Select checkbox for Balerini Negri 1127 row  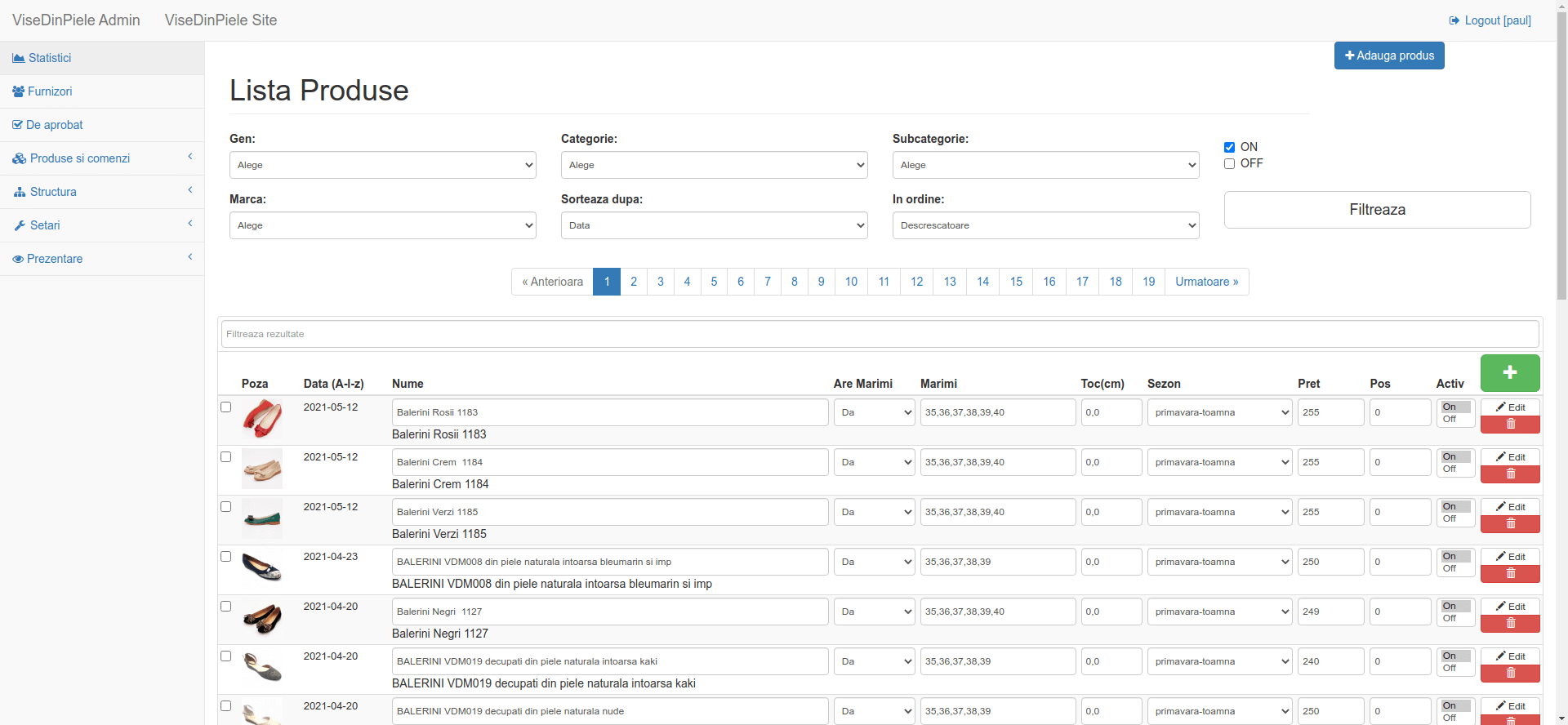[226, 607]
